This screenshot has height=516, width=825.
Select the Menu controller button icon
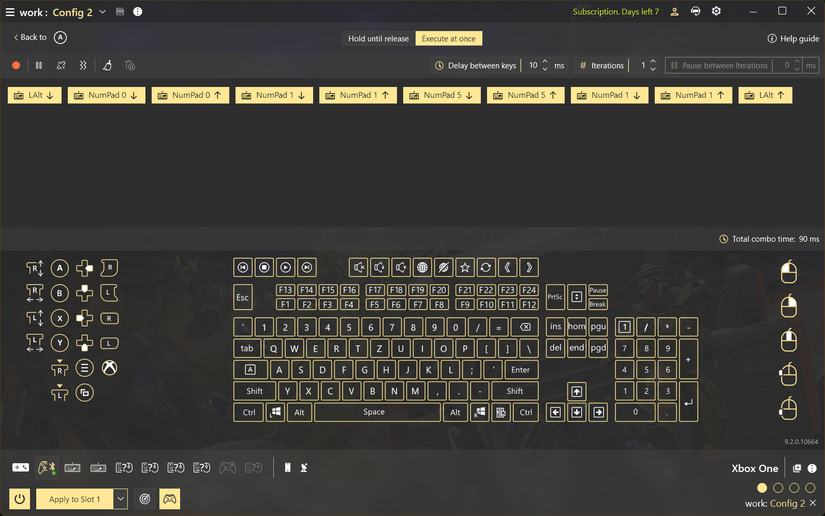[x=84, y=368]
